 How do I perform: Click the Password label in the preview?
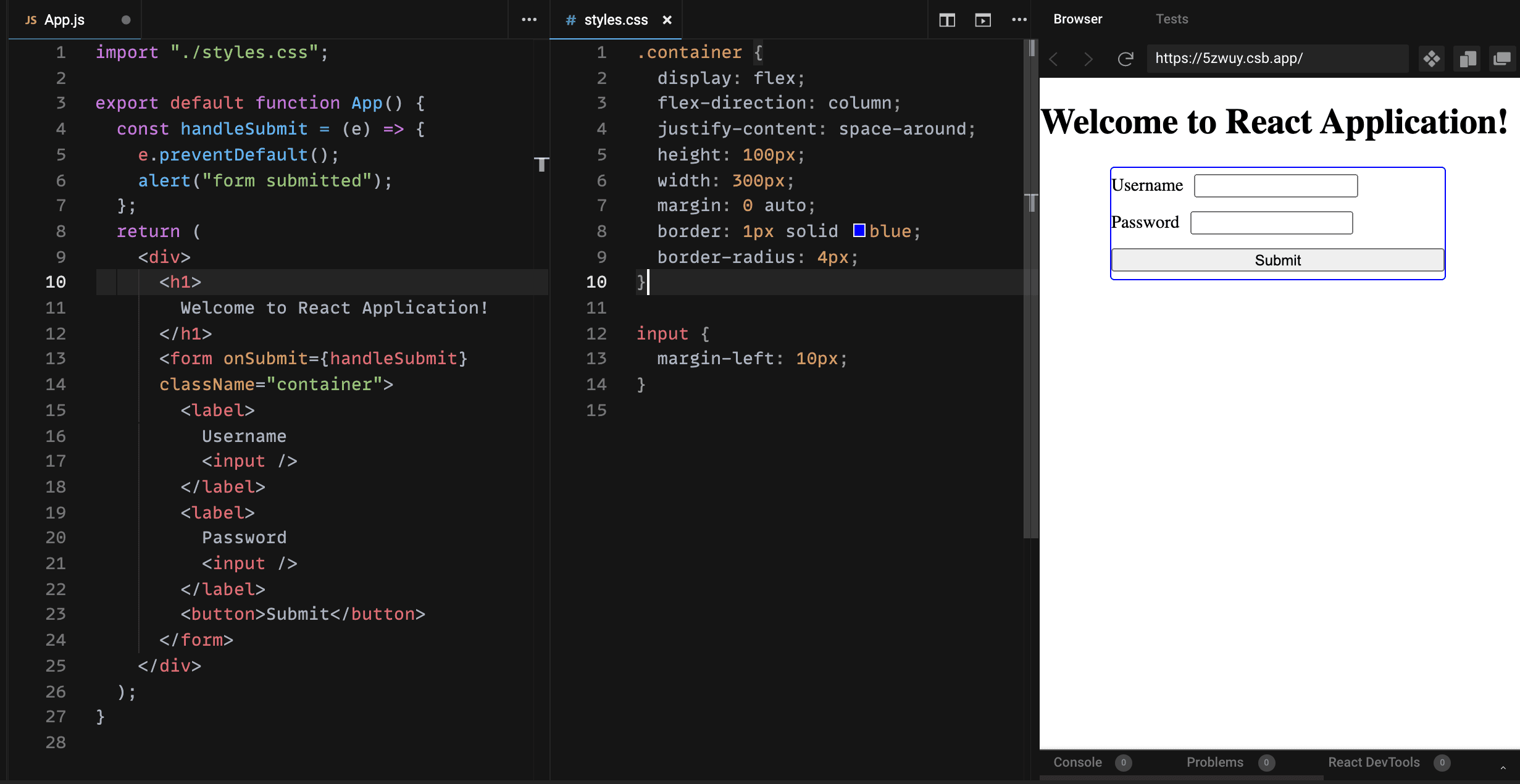1145,222
